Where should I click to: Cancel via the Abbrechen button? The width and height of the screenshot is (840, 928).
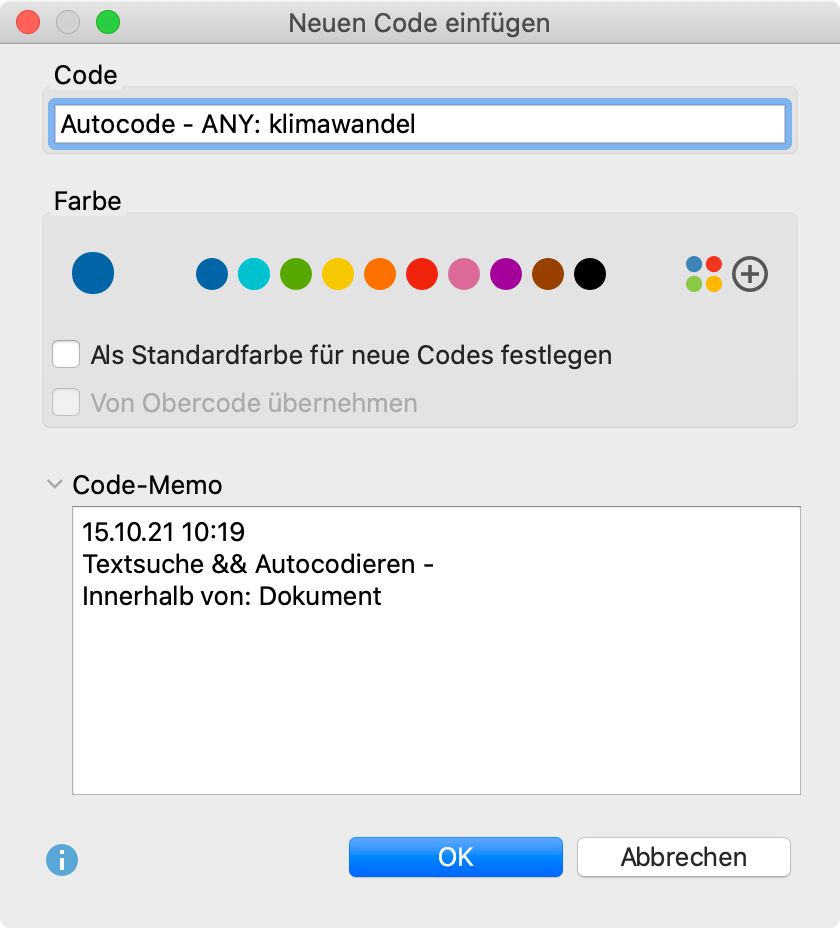[683, 857]
